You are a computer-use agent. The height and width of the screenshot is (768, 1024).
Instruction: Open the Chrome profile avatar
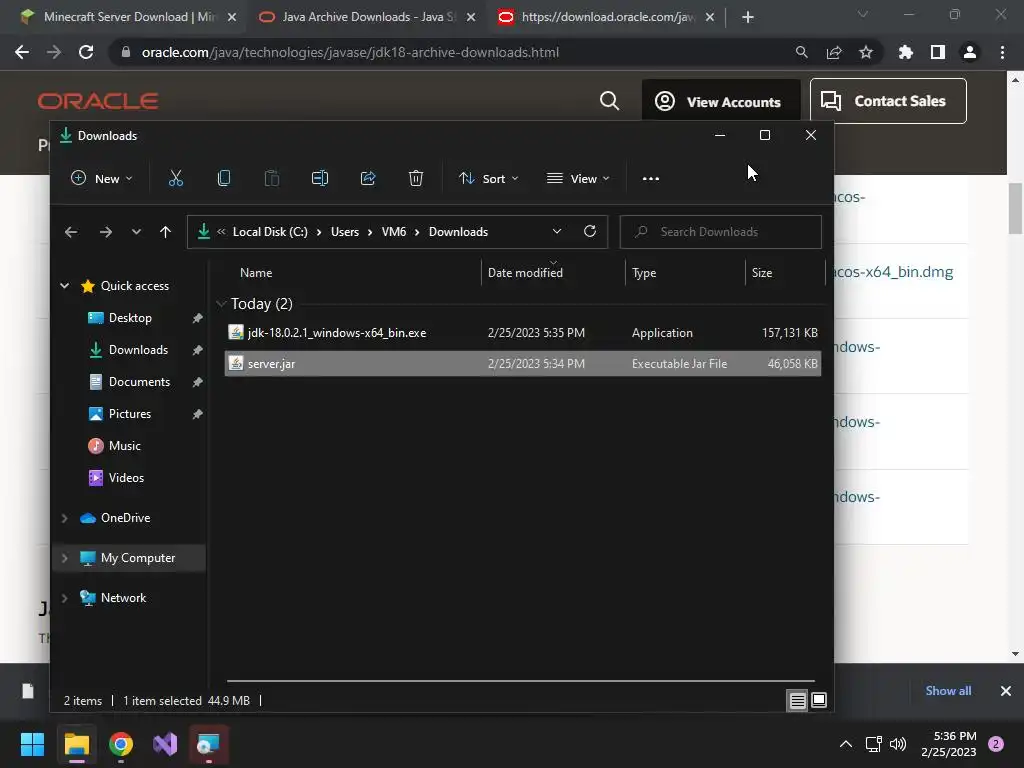[x=970, y=52]
